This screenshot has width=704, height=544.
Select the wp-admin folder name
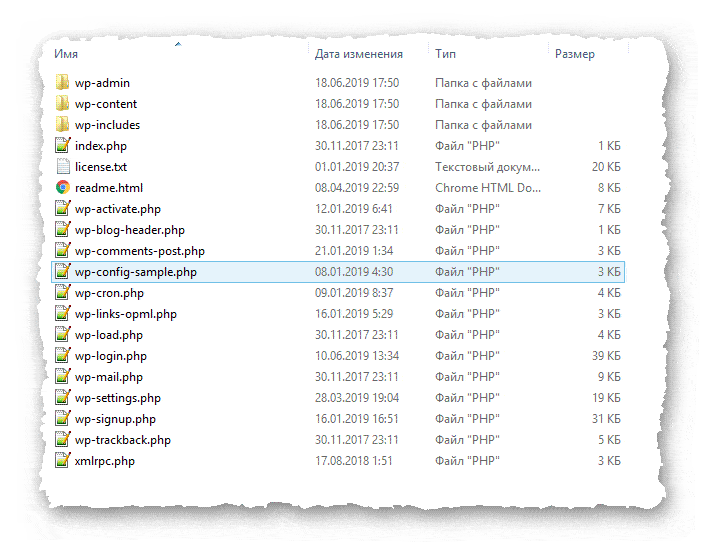pos(102,83)
